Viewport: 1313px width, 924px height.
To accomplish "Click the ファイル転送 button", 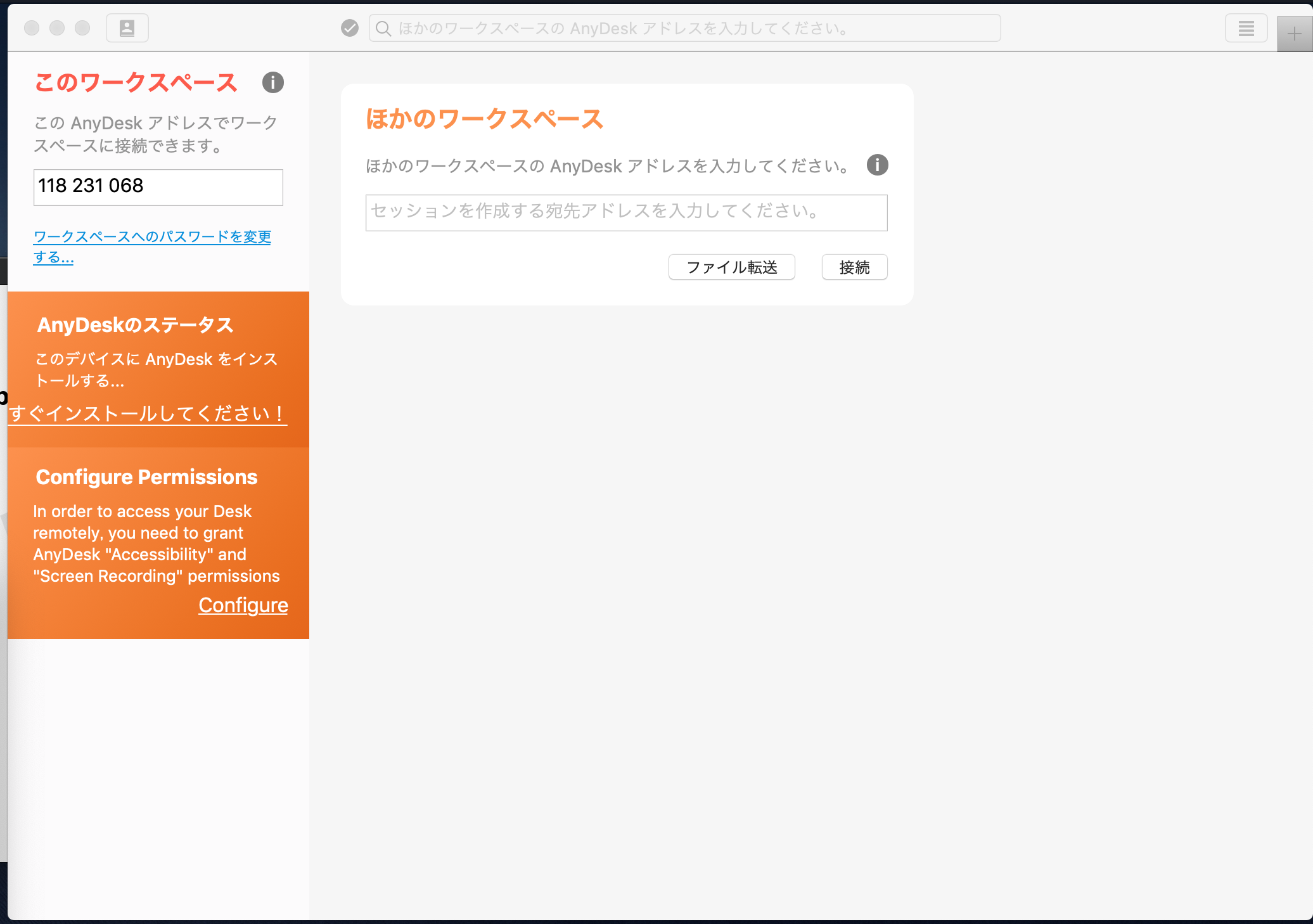I will 732,267.
